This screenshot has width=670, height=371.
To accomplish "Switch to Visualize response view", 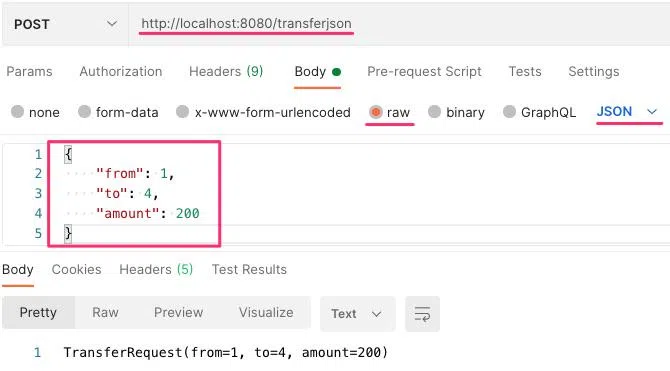I will [x=266, y=312].
